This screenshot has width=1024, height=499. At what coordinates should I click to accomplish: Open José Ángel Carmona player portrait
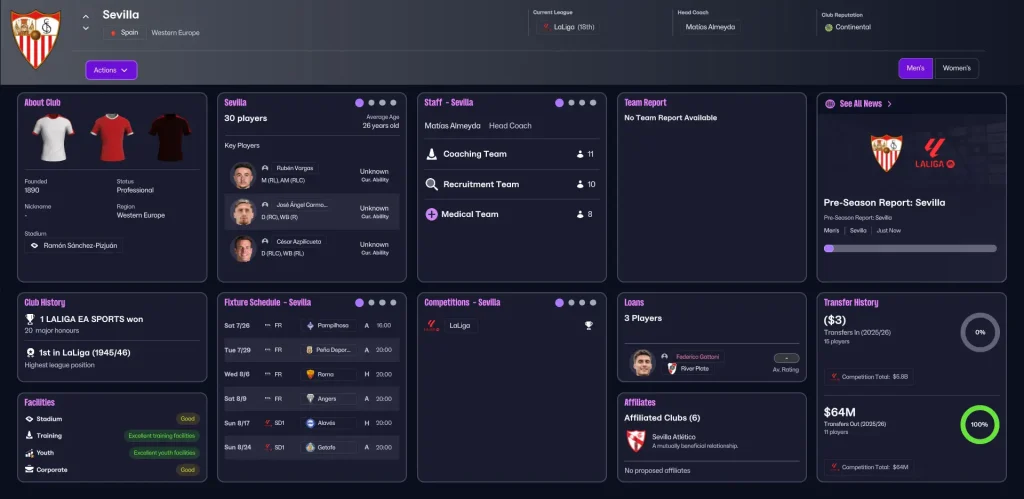[242, 212]
